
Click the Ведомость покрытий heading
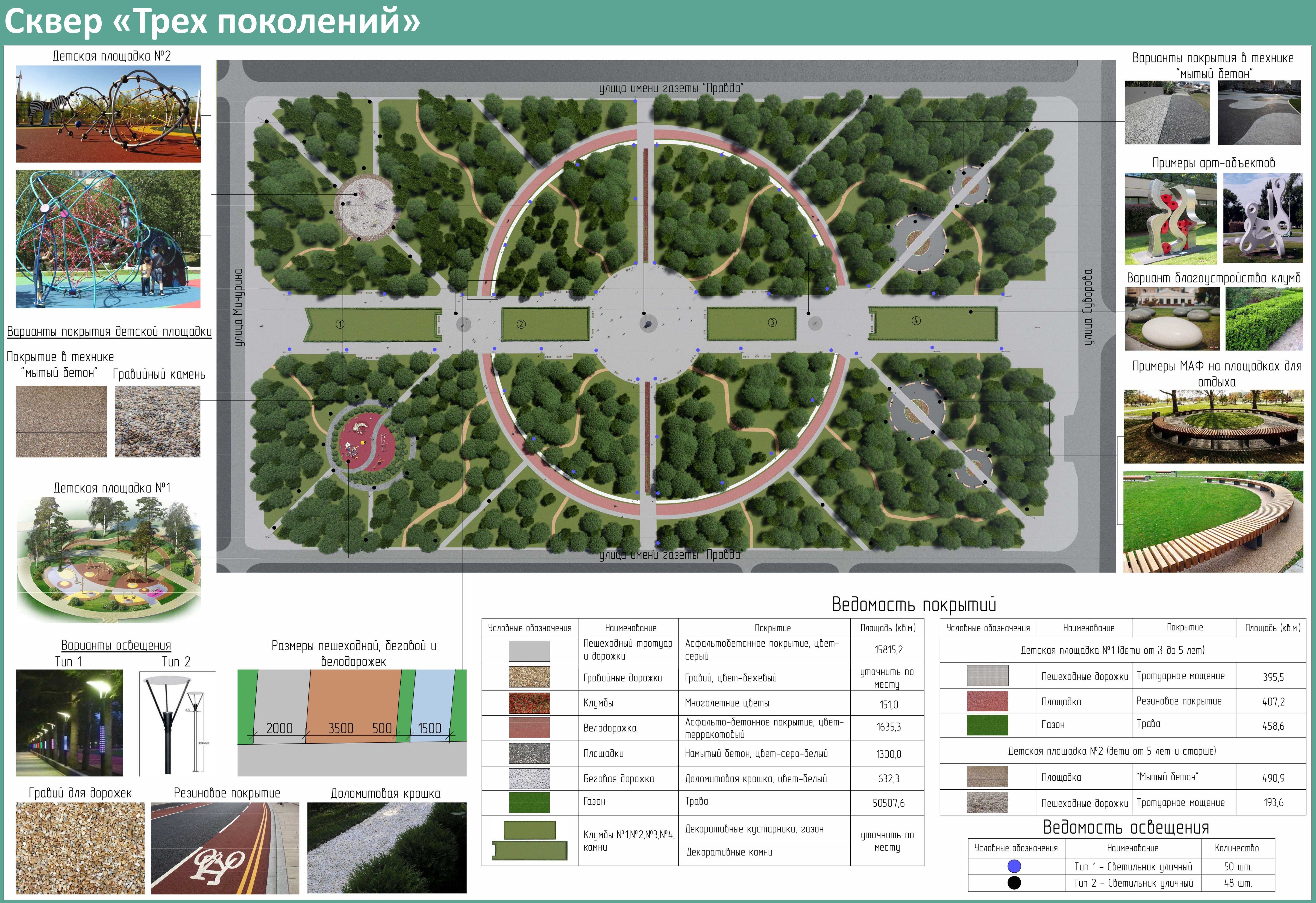[x=913, y=604]
